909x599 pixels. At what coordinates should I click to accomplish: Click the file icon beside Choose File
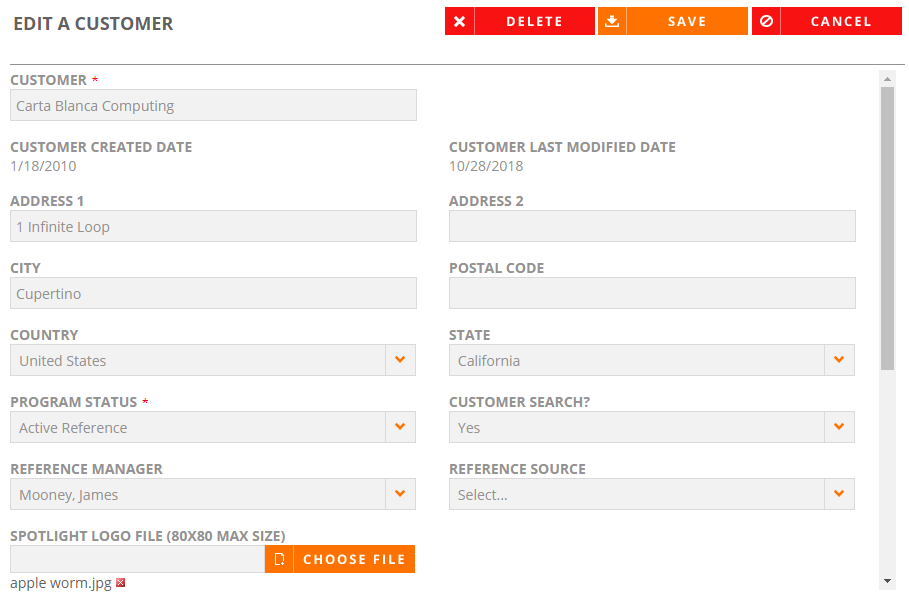click(279, 559)
